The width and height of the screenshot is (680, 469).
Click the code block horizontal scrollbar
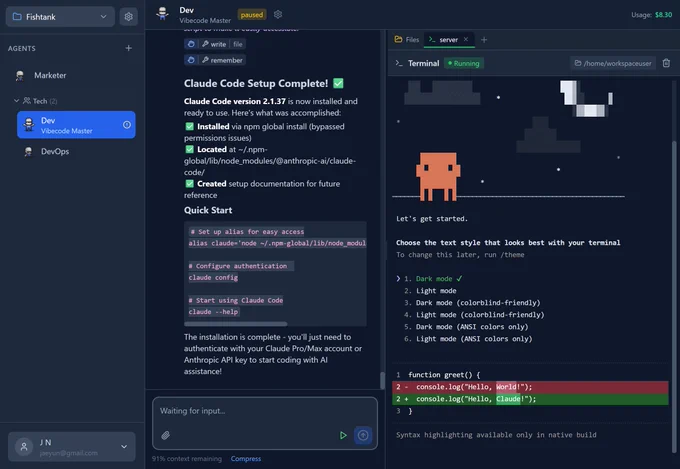click(235, 324)
